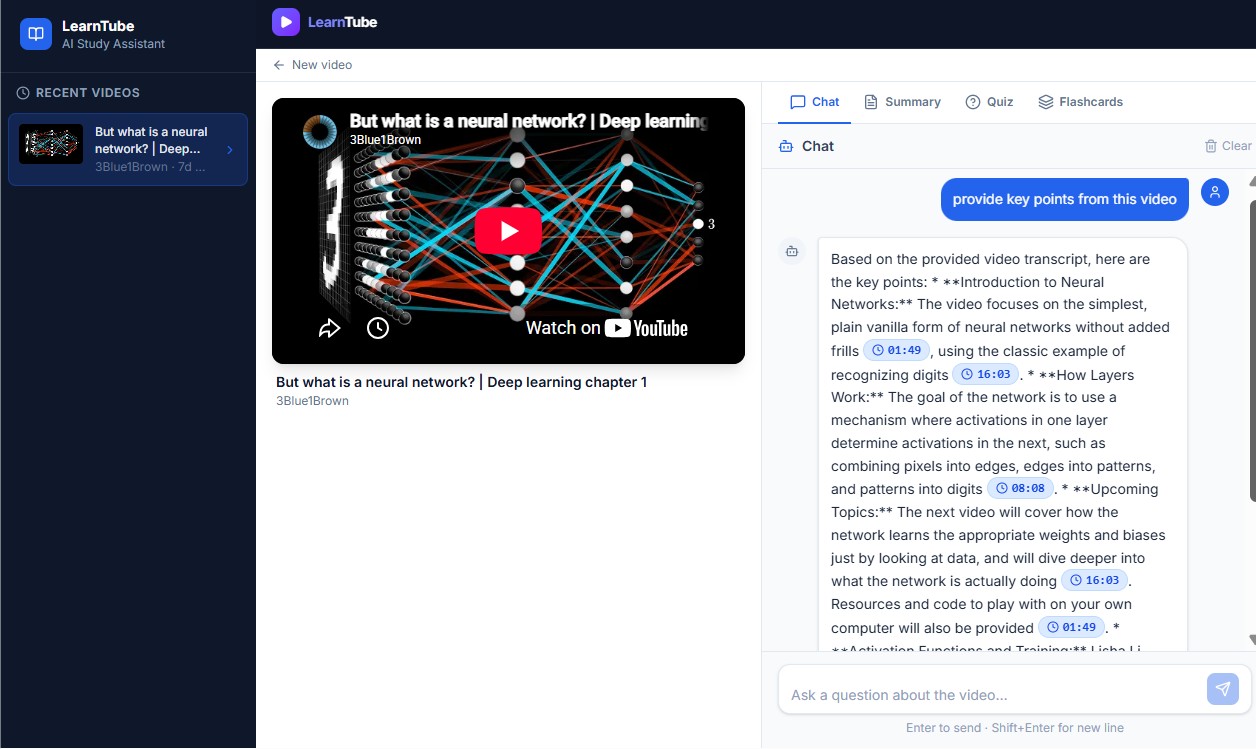Click the YouTube logo on the player
Viewport: 1256px width, 749px height.
tap(646, 328)
